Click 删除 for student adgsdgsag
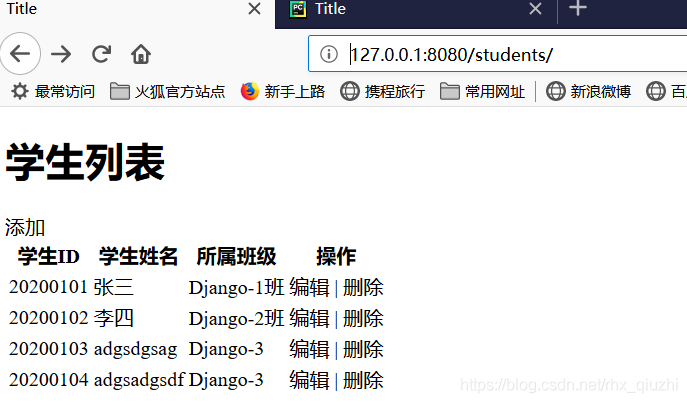Image resolution: width=687 pixels, height=403 pixels. 363,349
